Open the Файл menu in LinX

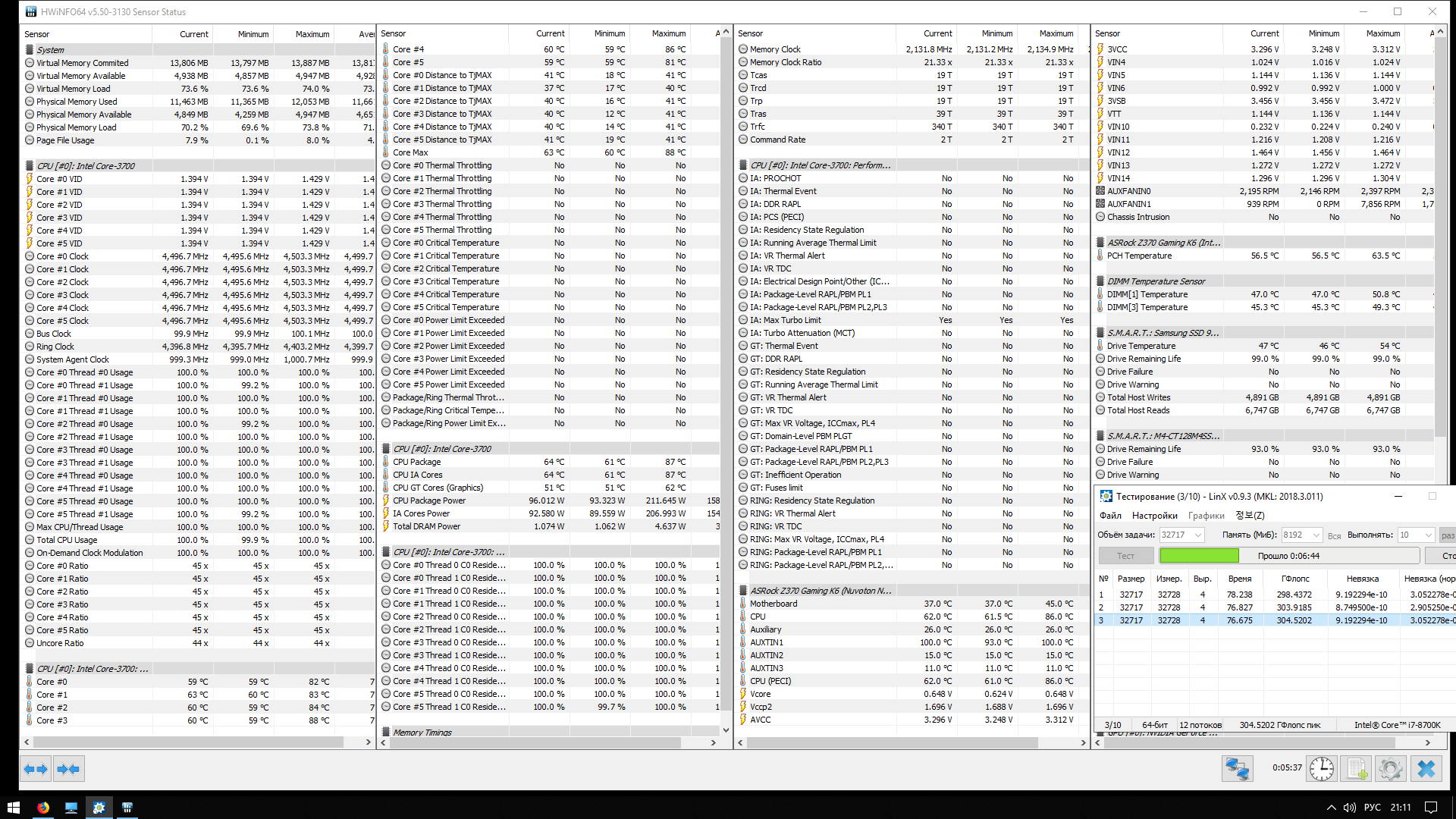coord(1110,516)
